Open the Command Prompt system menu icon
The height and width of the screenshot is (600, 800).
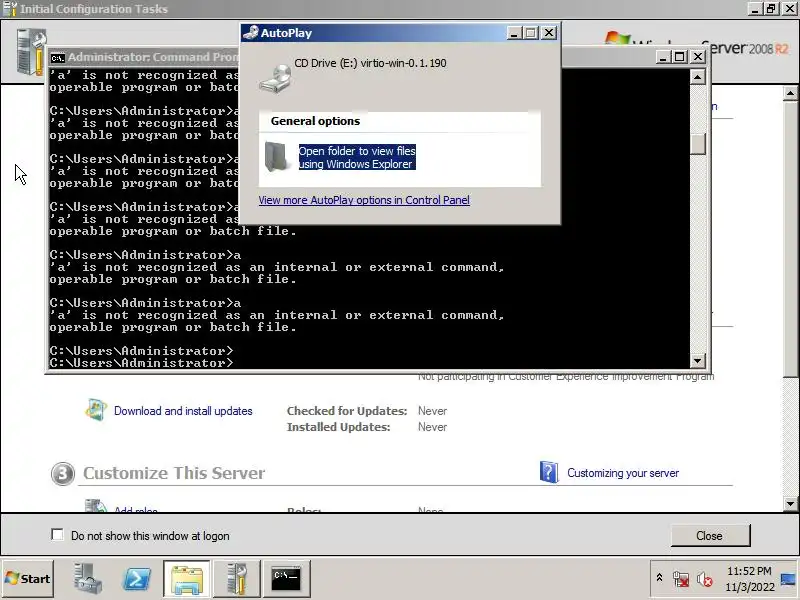click(58, 58)
